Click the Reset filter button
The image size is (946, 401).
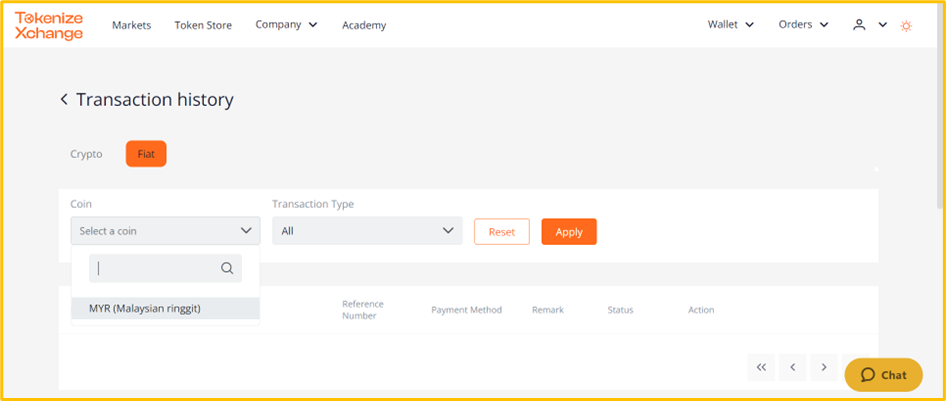(502, 232)
